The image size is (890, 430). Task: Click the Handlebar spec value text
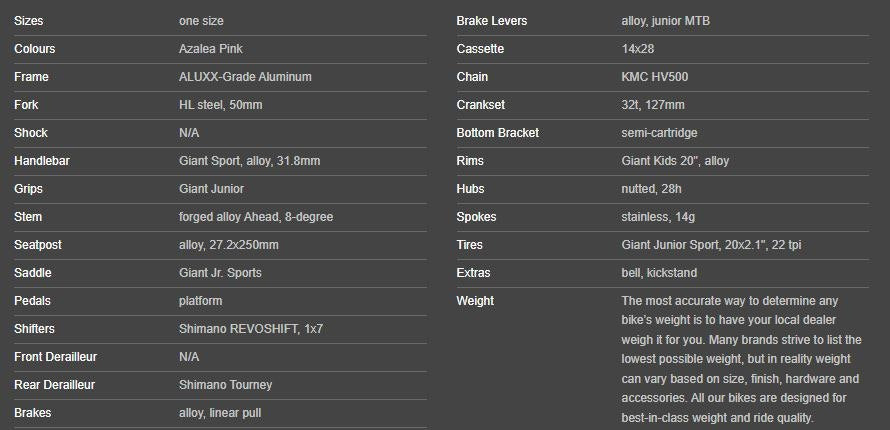tap(250, 161)
